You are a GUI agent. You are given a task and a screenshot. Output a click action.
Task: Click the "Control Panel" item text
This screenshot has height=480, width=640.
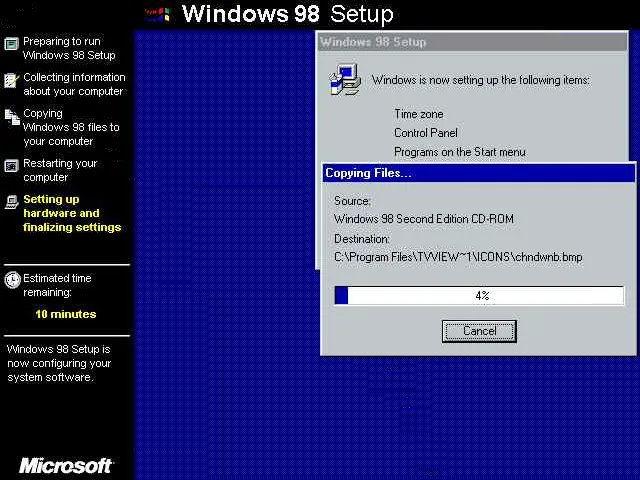tap(426, 133)
